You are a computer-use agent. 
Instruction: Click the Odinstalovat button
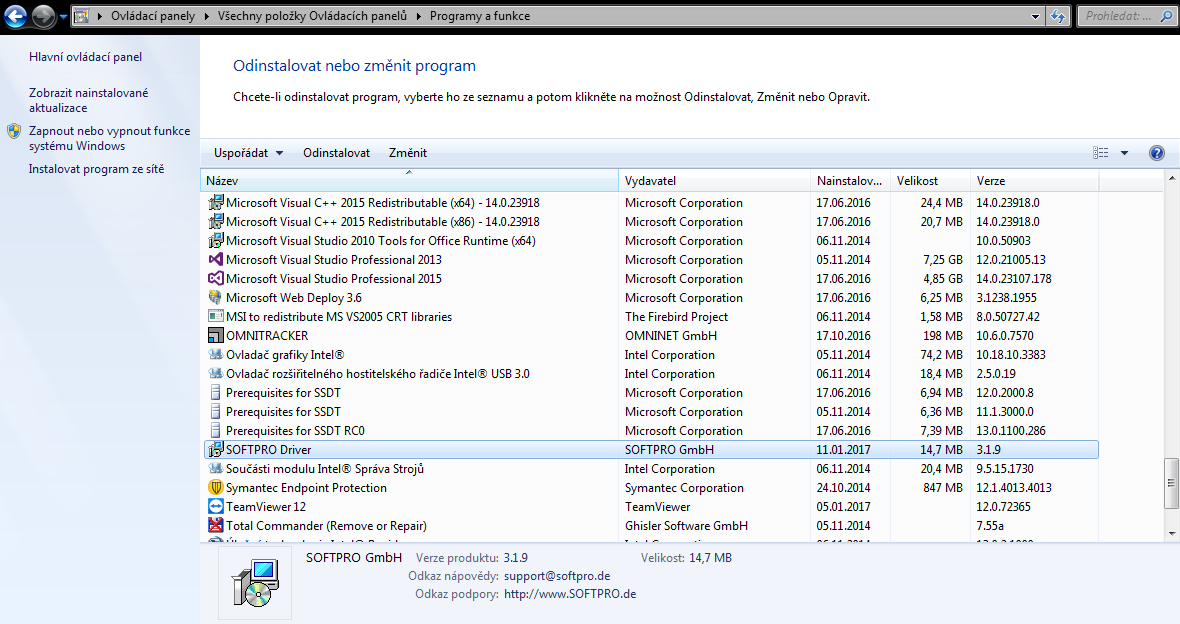click(x=336, y=153)
